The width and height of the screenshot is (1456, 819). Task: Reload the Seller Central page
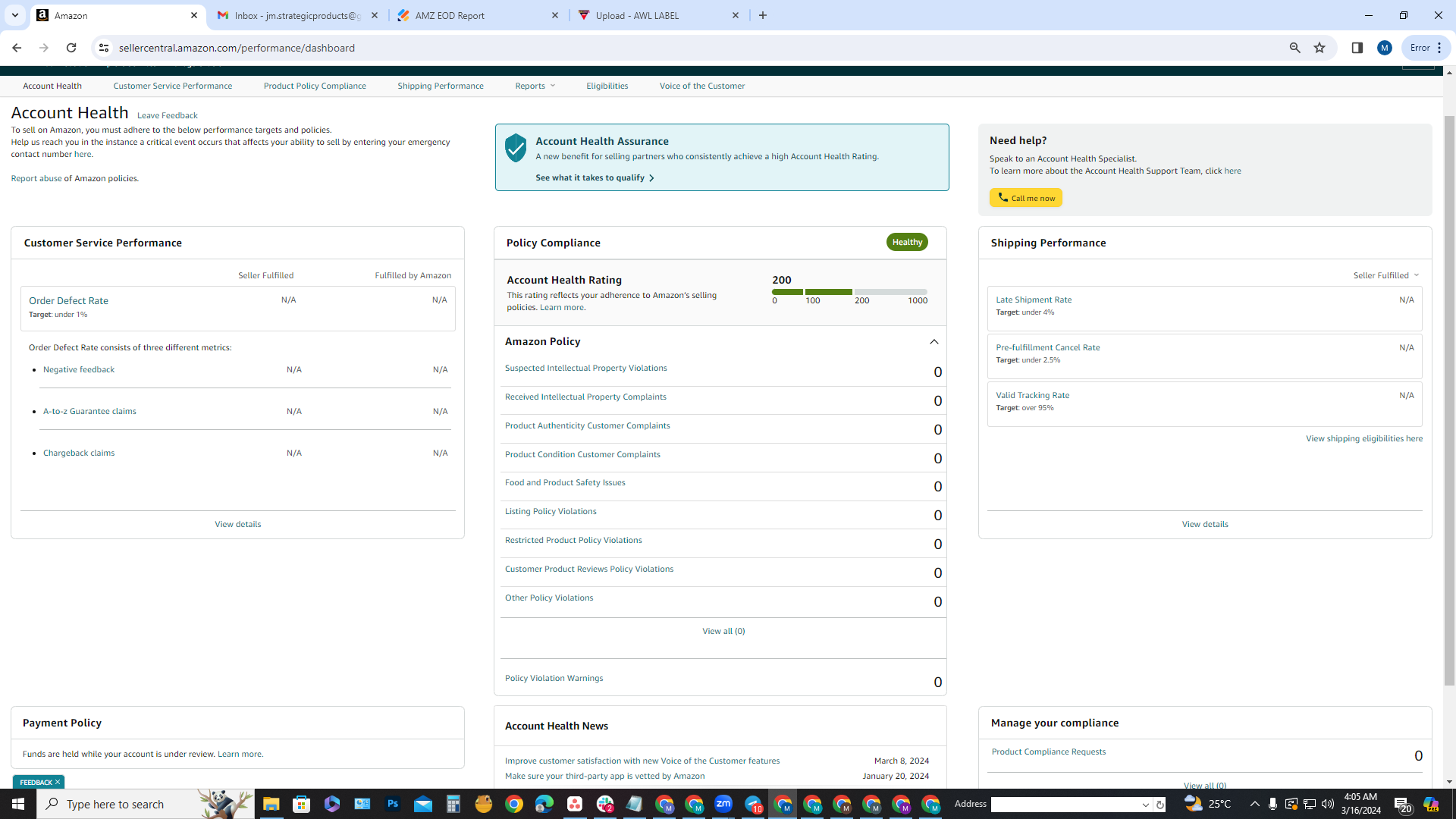point(71,48)
